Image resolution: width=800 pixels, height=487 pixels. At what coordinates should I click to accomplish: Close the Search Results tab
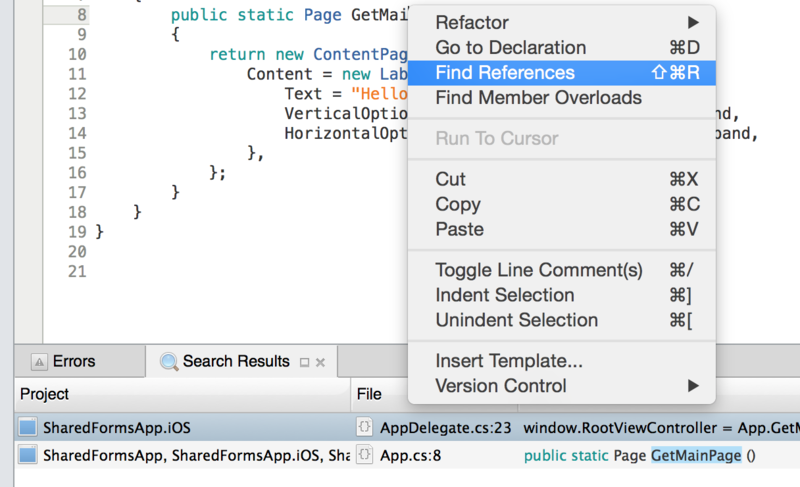(x=321, y=362)
